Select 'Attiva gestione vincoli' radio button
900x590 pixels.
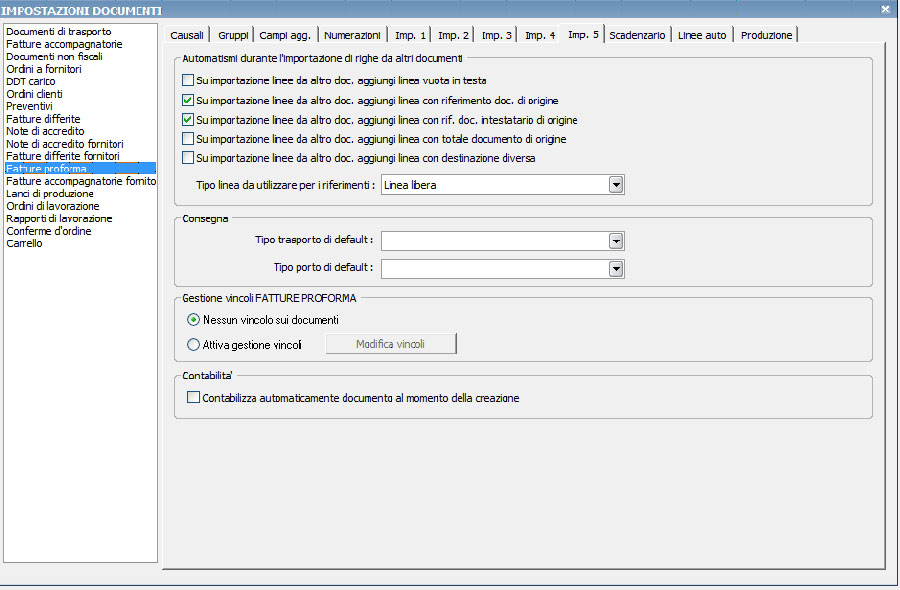pyautogui.click(x=193, y=345)
